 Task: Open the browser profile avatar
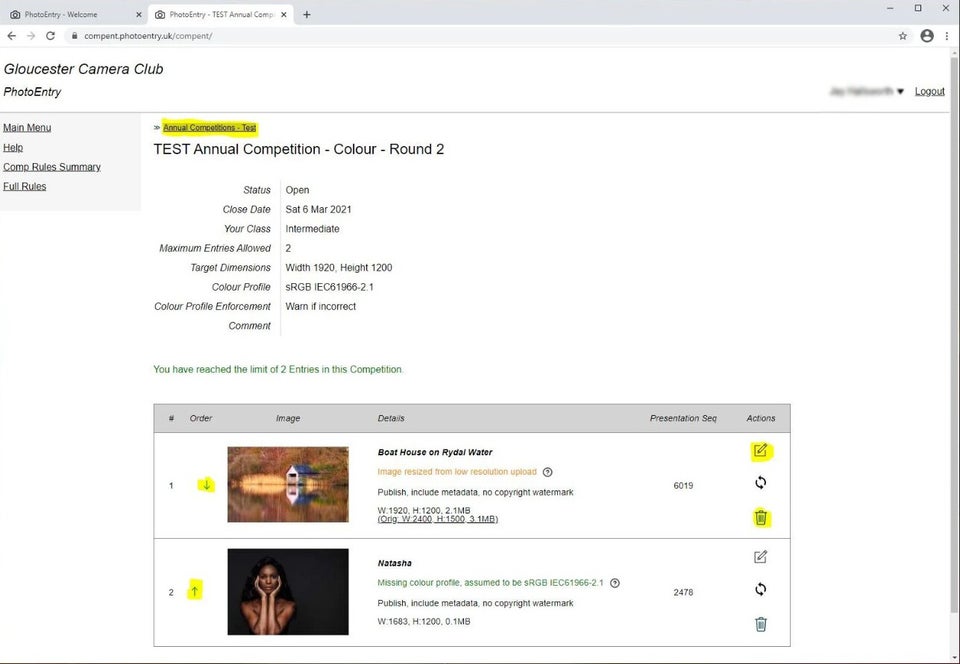(927, 36)
